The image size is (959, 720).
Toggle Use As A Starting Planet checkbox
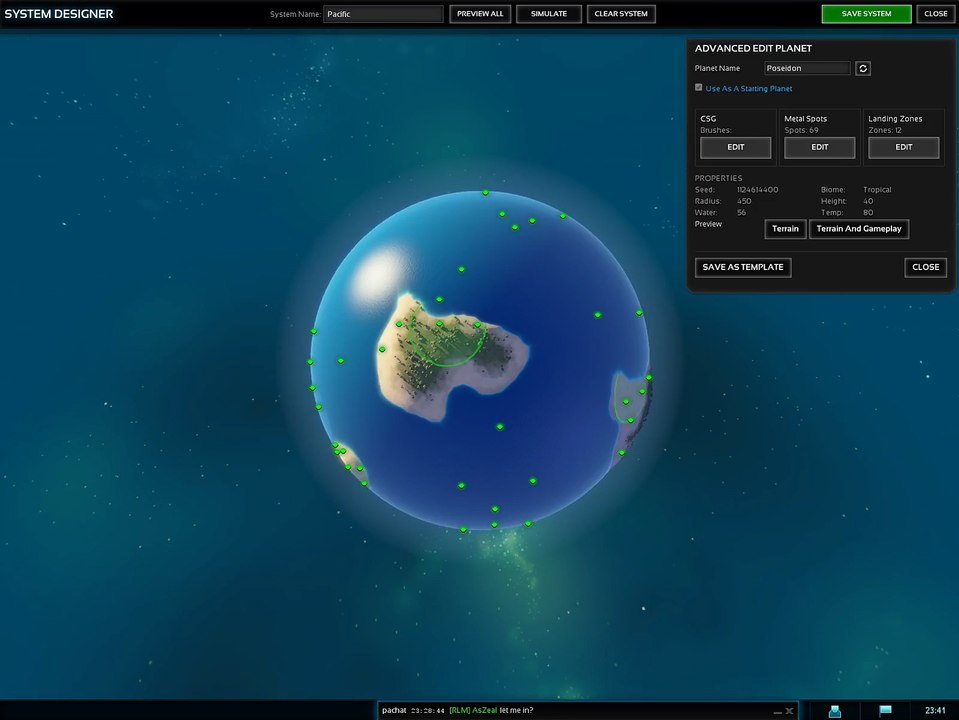(x=698, y=87)
